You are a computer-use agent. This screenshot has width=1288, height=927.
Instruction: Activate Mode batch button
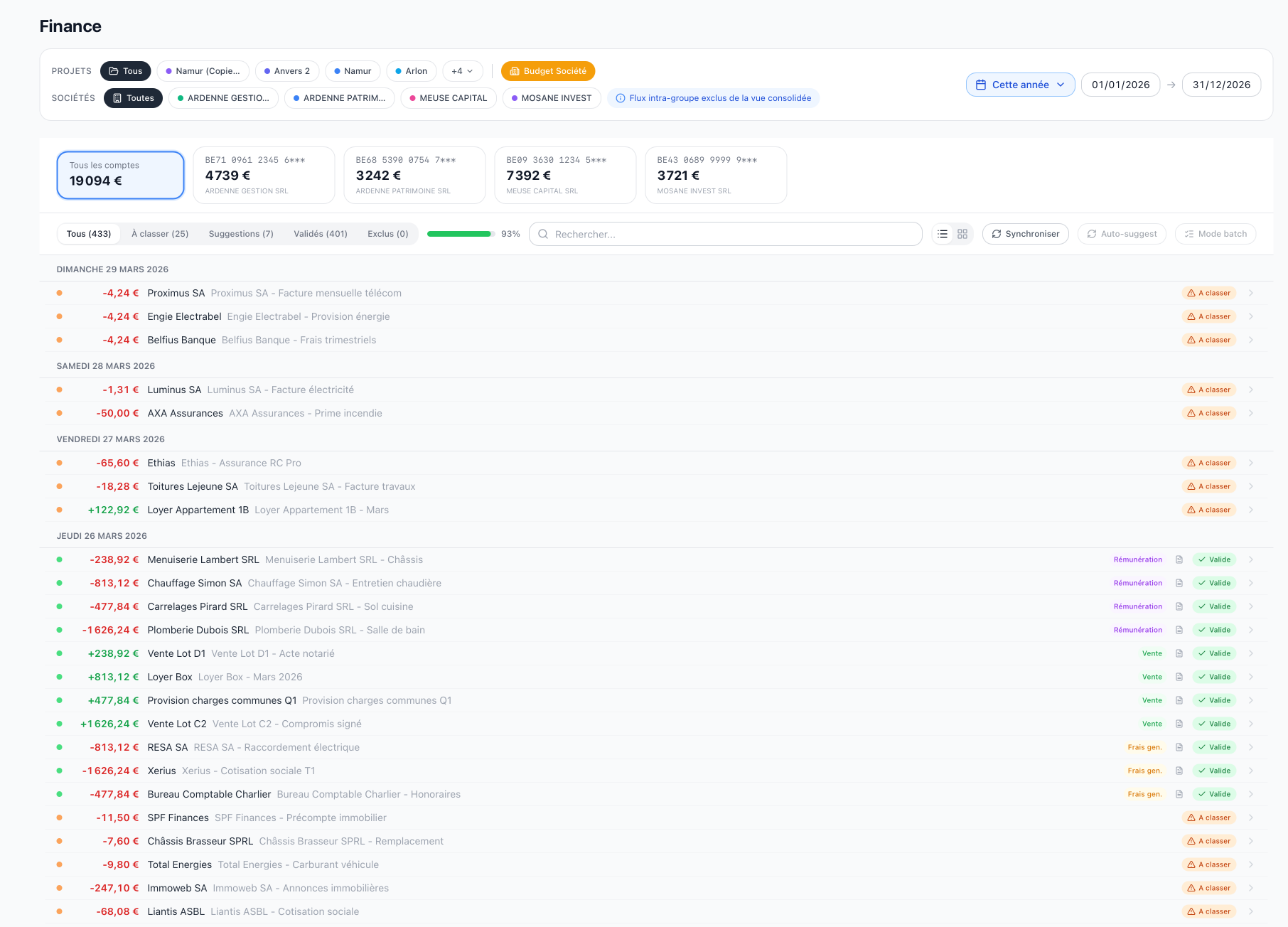point(1215,234)
